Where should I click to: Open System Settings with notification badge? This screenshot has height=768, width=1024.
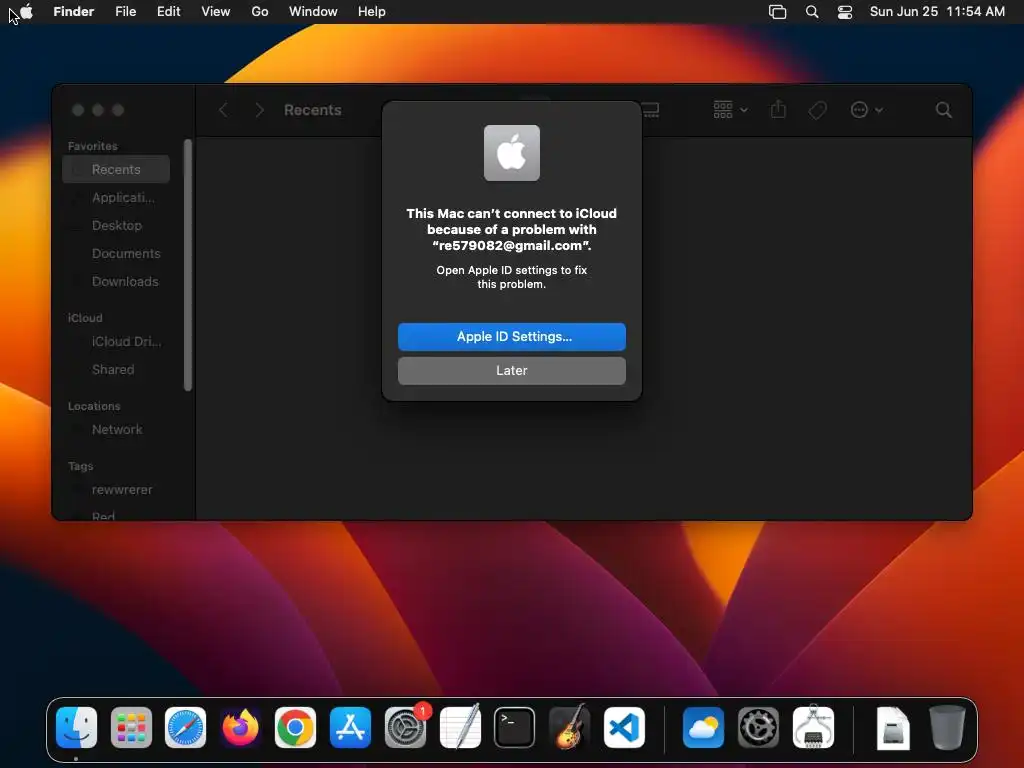pyautogui.click(x=406, y=728)
